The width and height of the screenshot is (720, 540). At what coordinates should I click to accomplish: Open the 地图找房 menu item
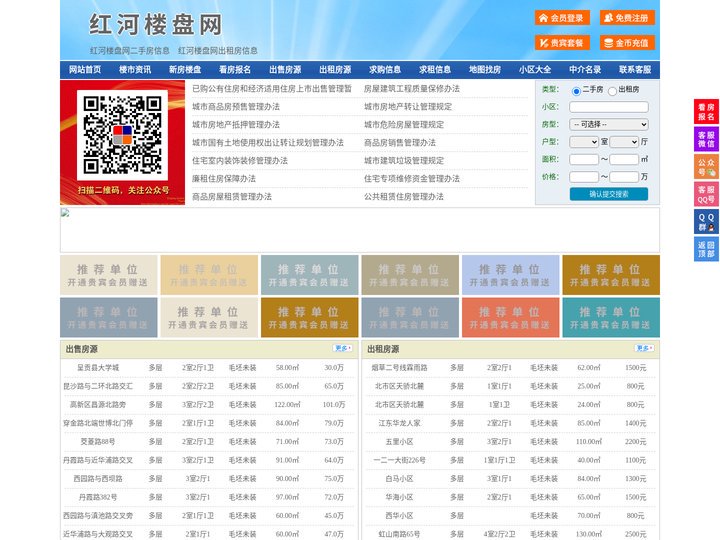485,70
